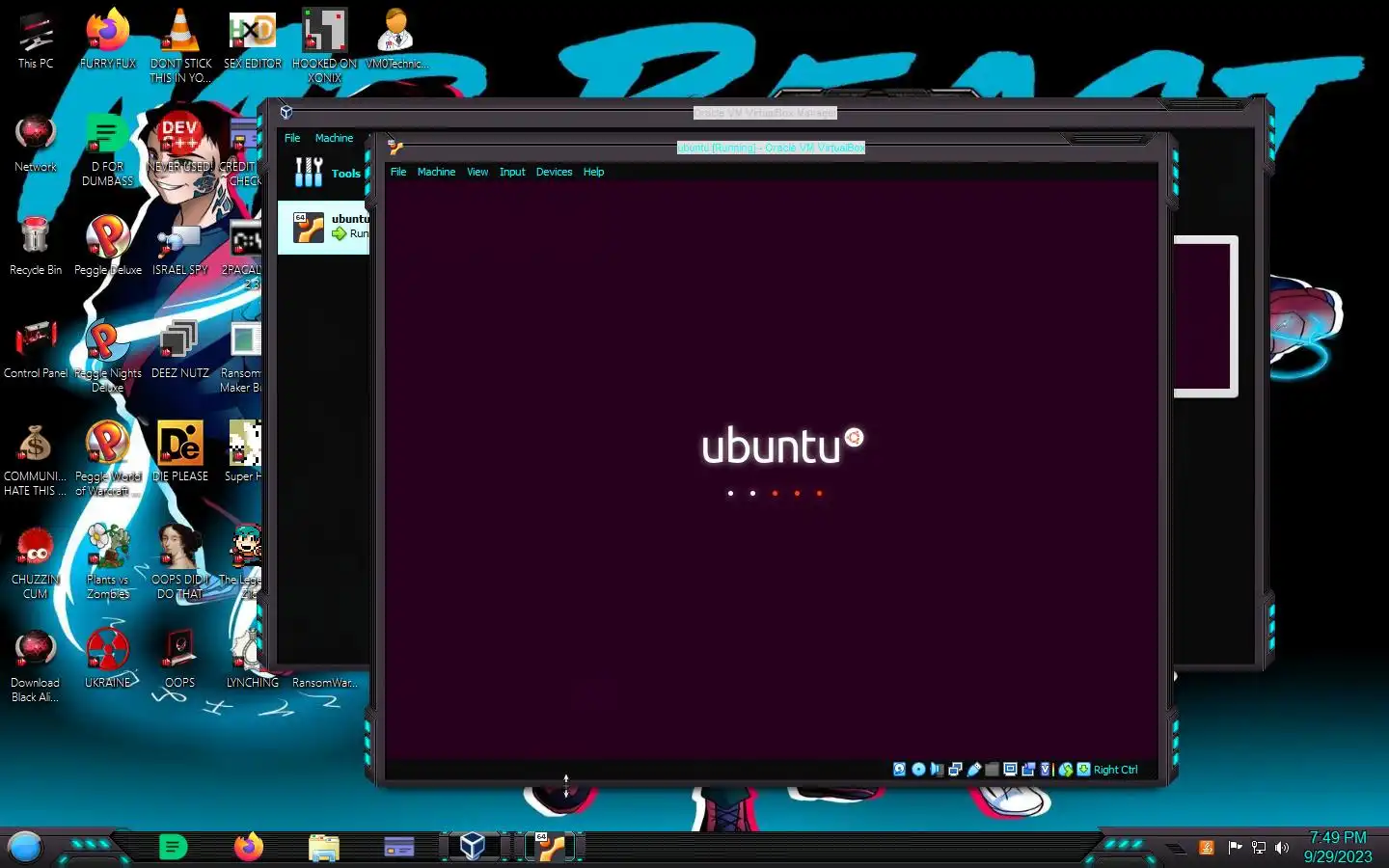The height and width of the screenshot is (868, 1389).
Task: Click audio status icon in VM status bar
Action: point(937,770)
